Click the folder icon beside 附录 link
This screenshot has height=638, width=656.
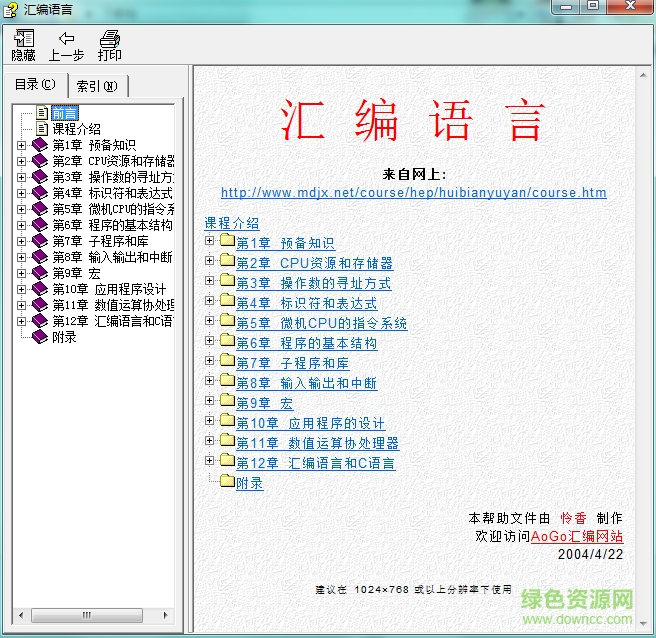tap(225, 482)
